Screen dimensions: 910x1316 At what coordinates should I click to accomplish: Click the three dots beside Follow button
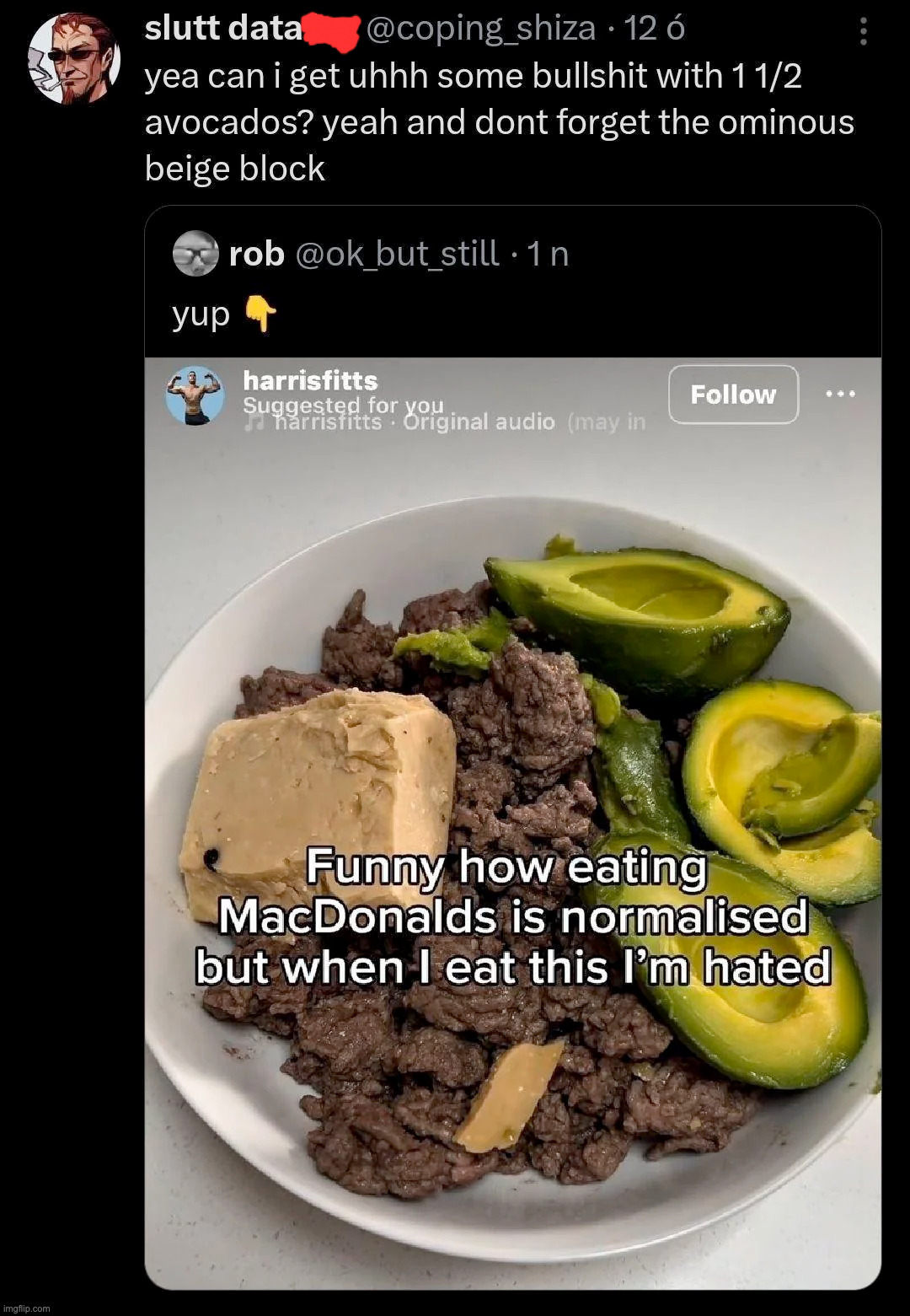[x=840, y=394]
